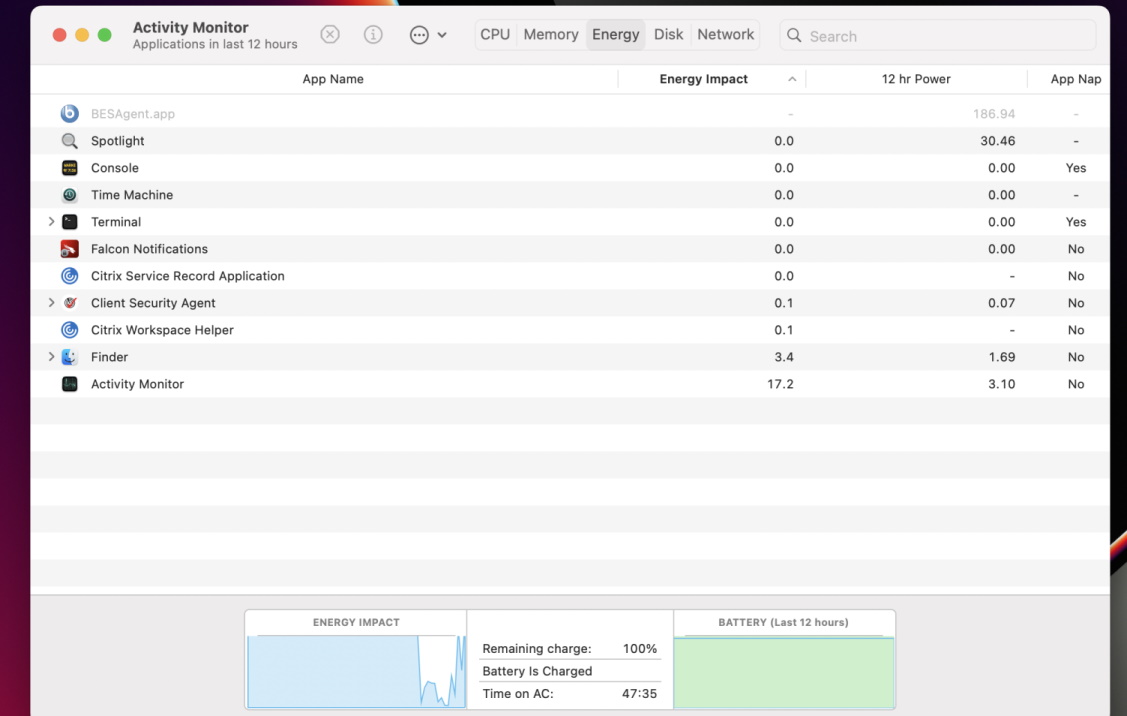Click the Terminal app icon
1127x716 pixels.
point(70,221)
